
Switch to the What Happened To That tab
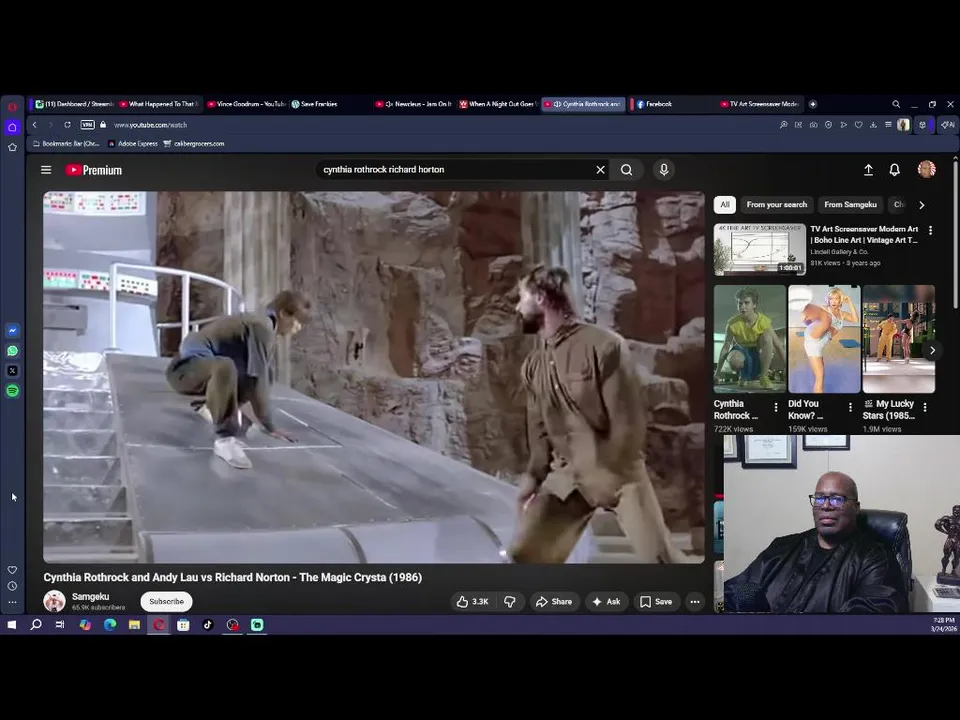[158, 104]
